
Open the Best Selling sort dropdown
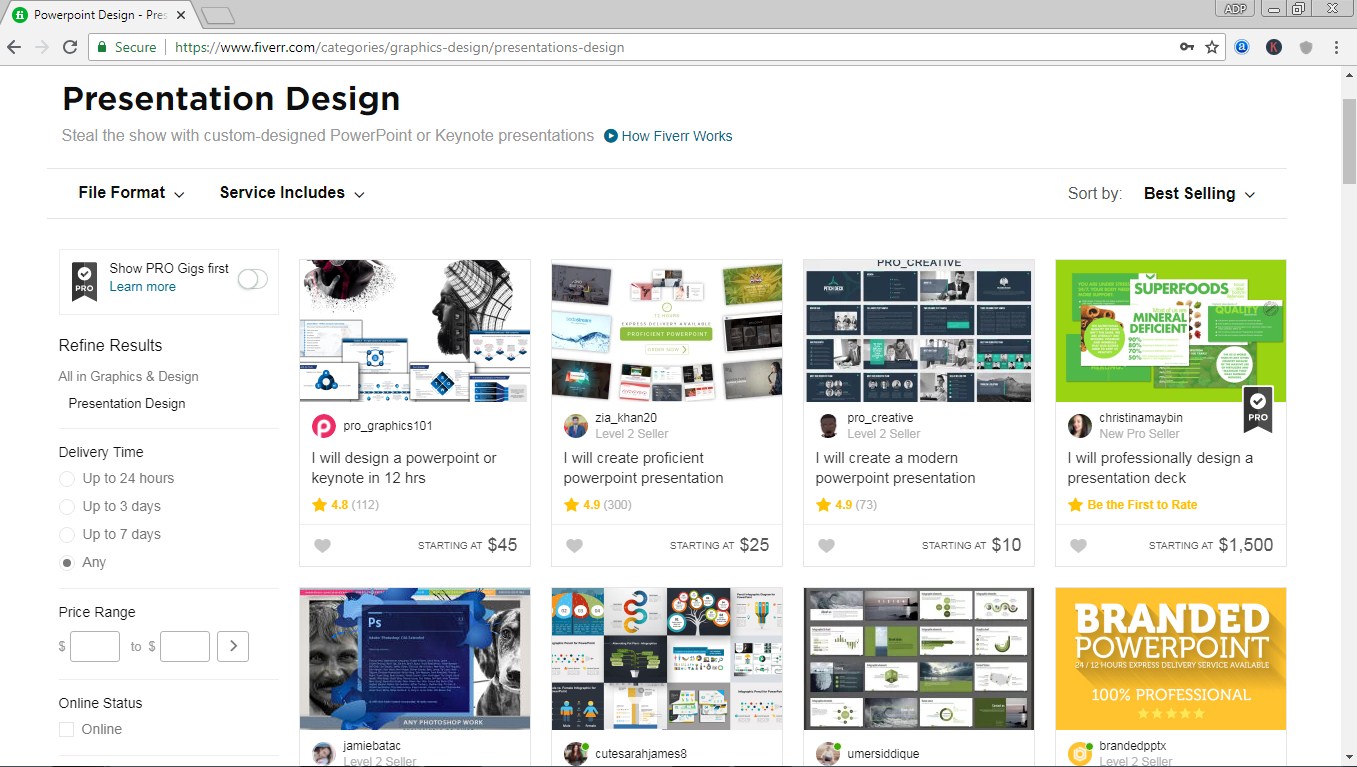point(1199,194)
